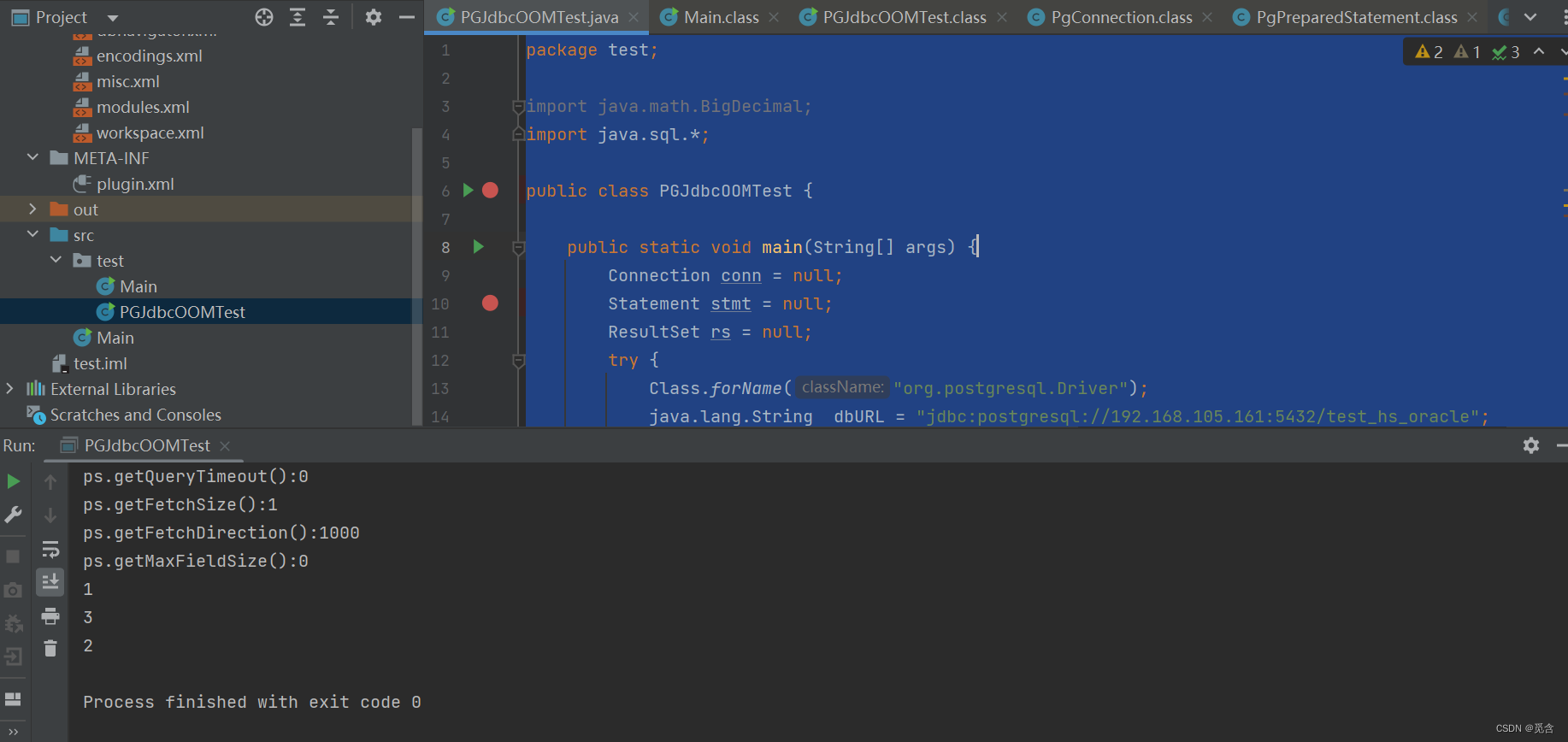
Task: Collapse import block fold marker line 3
Action: pos(518,107)
